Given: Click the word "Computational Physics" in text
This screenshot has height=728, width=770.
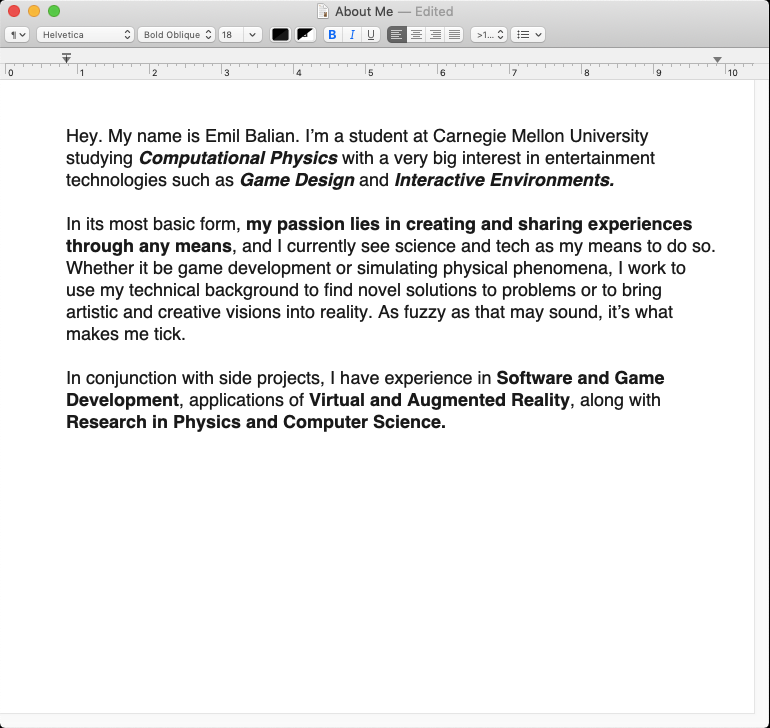Looking at the screenshot, I should click(x=238, y=158).
